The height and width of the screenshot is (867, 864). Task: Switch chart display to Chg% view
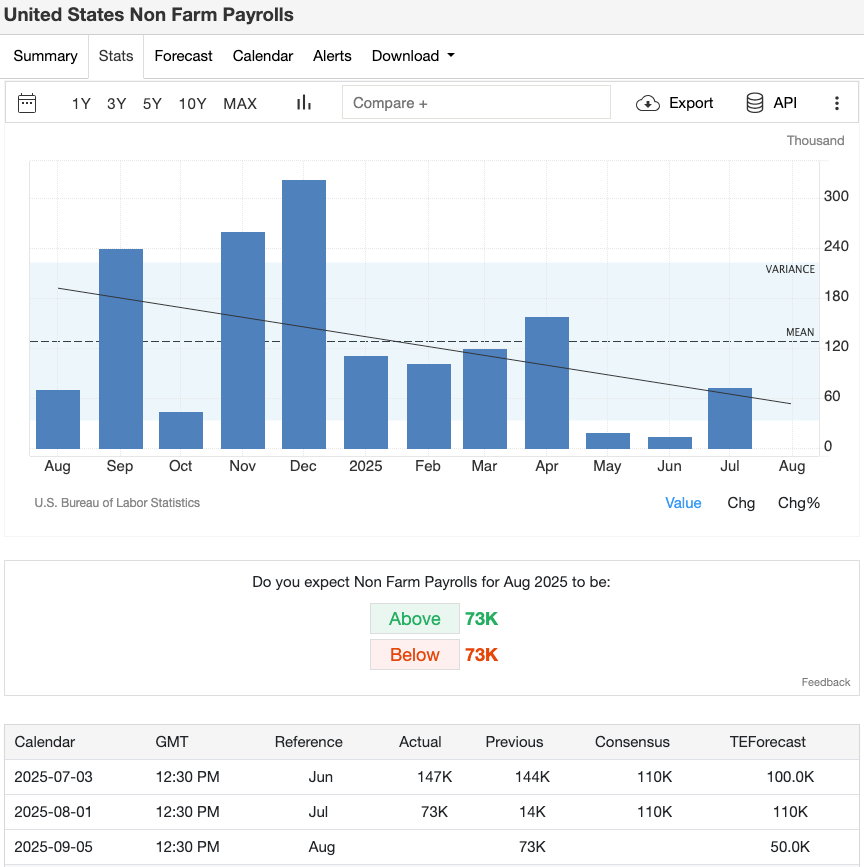point(798,503)
